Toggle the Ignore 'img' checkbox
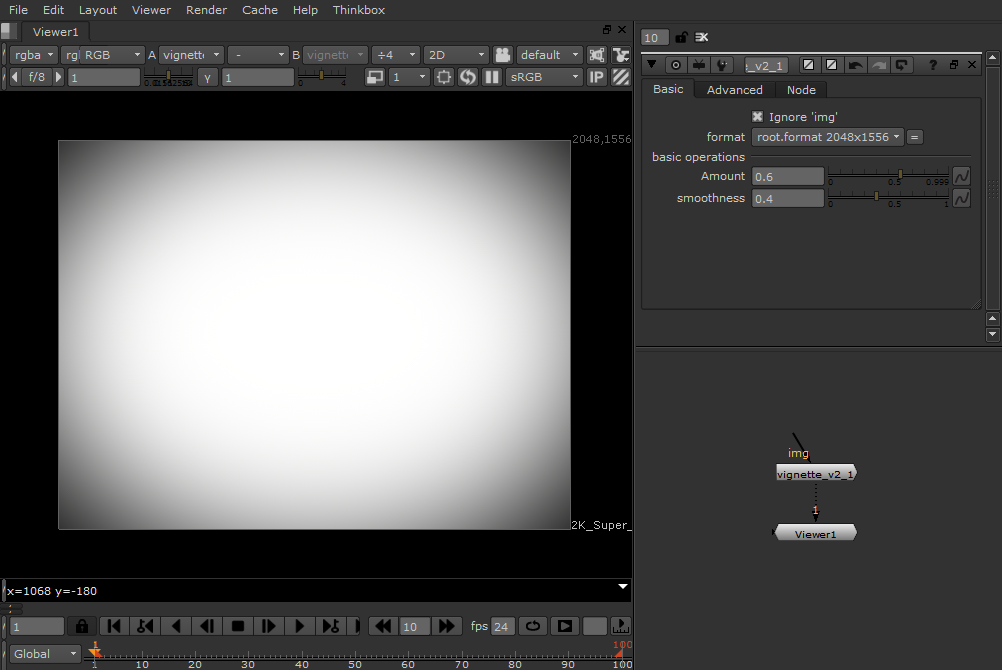The height and width of the screenshot is (670, 1002). pyautogui.click(x=757, y=116)
